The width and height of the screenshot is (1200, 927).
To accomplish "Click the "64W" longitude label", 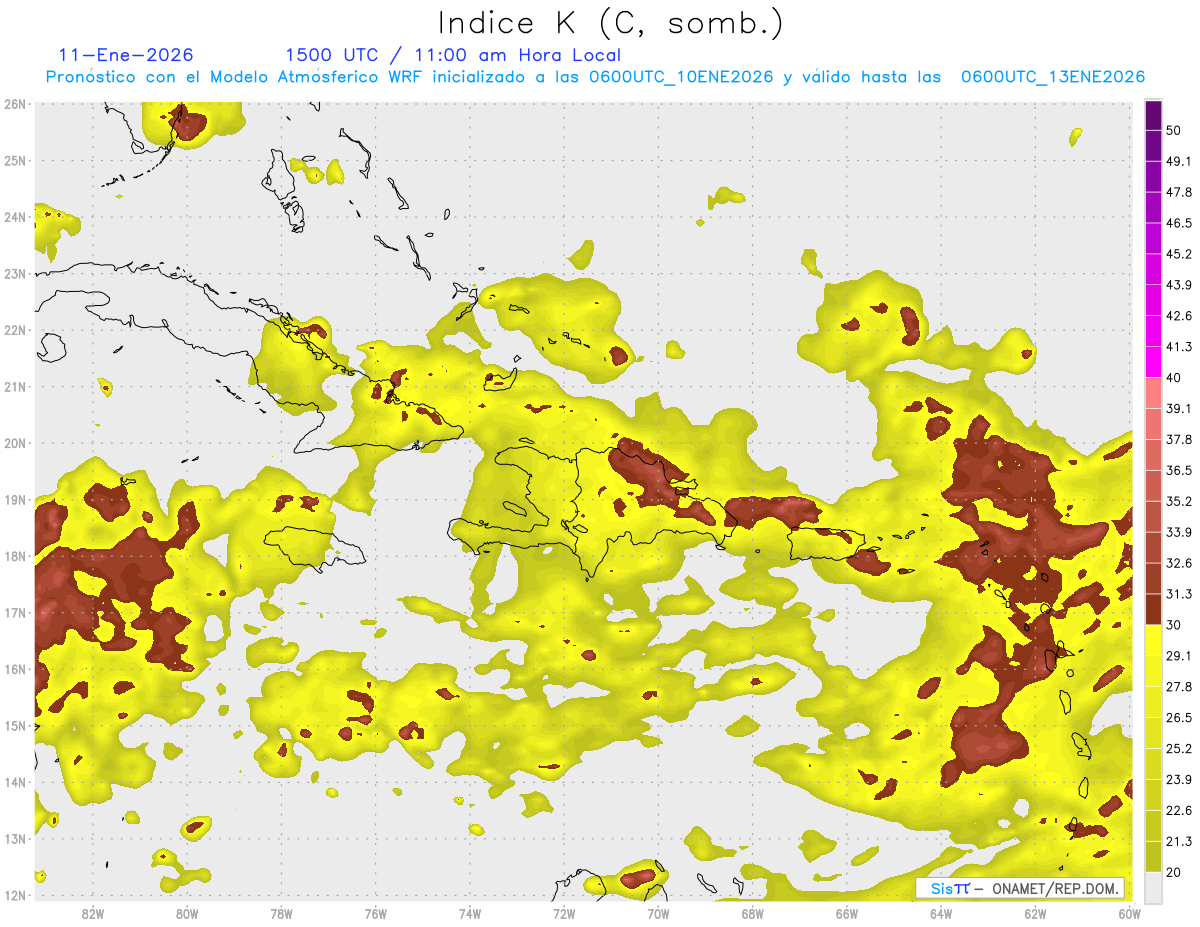I will pyautogui.click(x=940, y=913).
